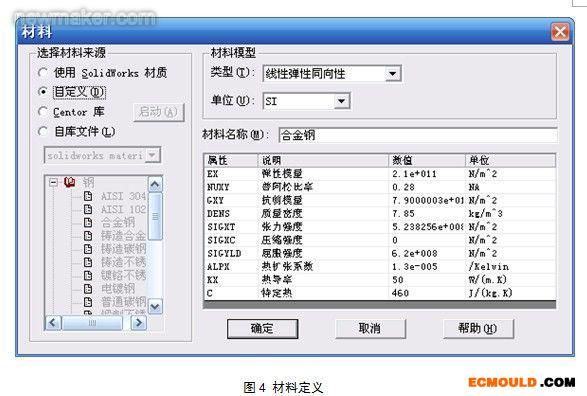The height and width of the screenshot is (396, 587).
Task: Click the KX value 50
Action: pyautogui.click(x=398, y=280)
